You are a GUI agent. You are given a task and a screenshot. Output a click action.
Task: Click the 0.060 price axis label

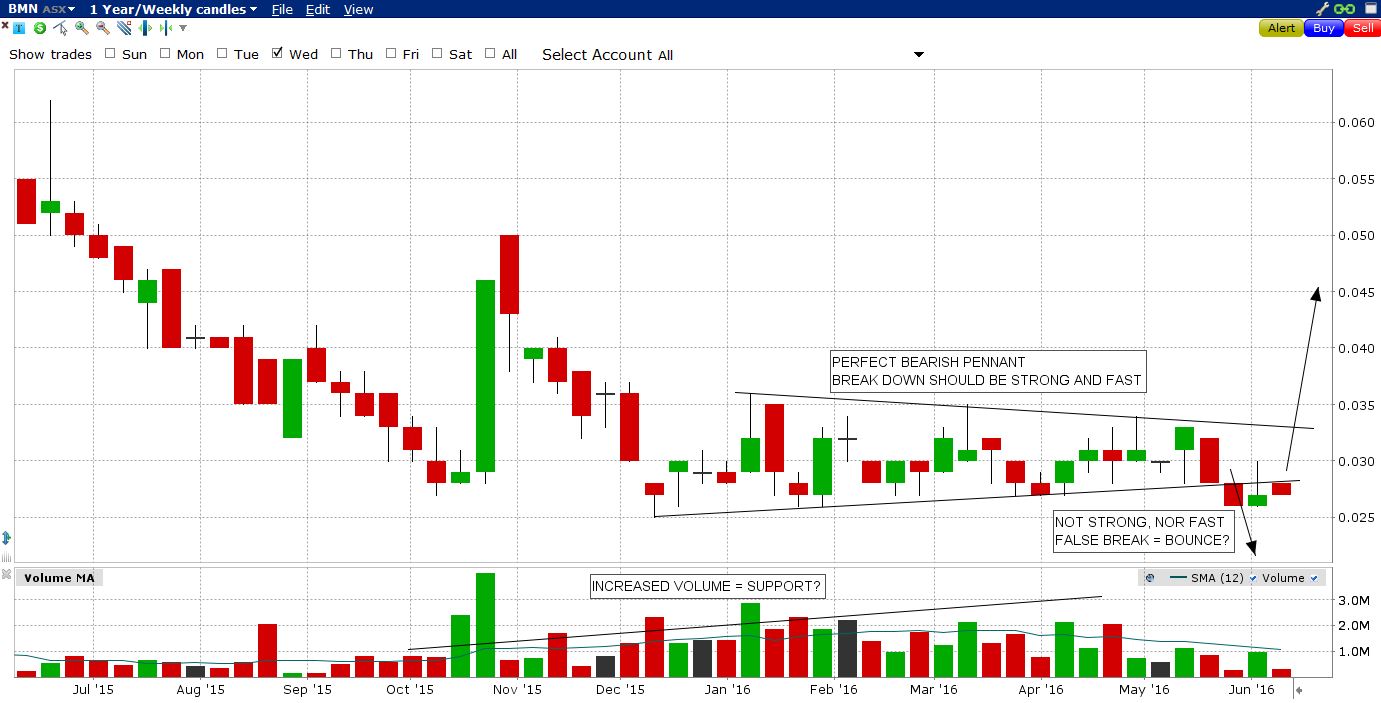pyautogui.click(x=1357, y=123)
